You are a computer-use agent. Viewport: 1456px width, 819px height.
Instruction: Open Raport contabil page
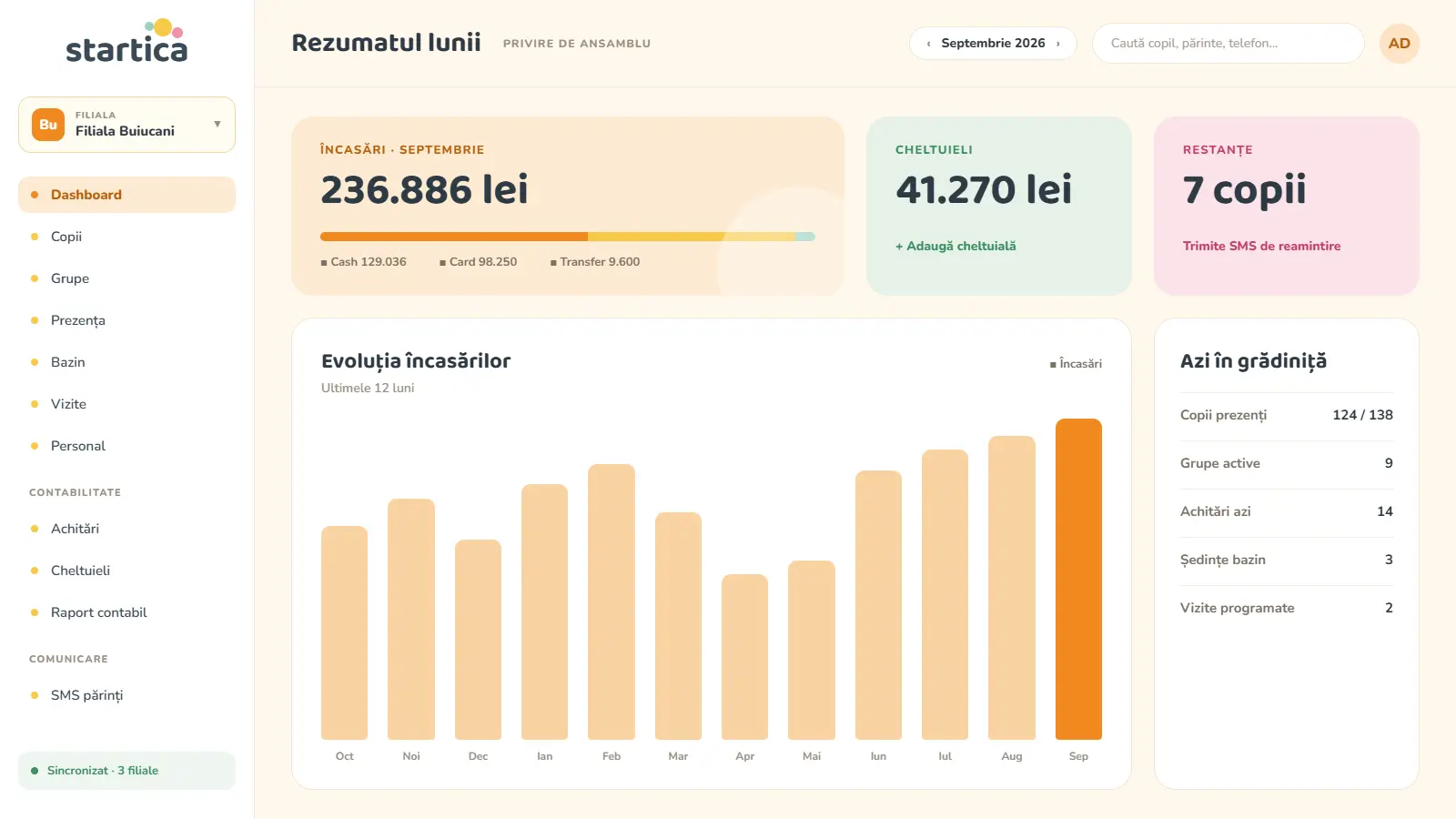tap(126, 612)
